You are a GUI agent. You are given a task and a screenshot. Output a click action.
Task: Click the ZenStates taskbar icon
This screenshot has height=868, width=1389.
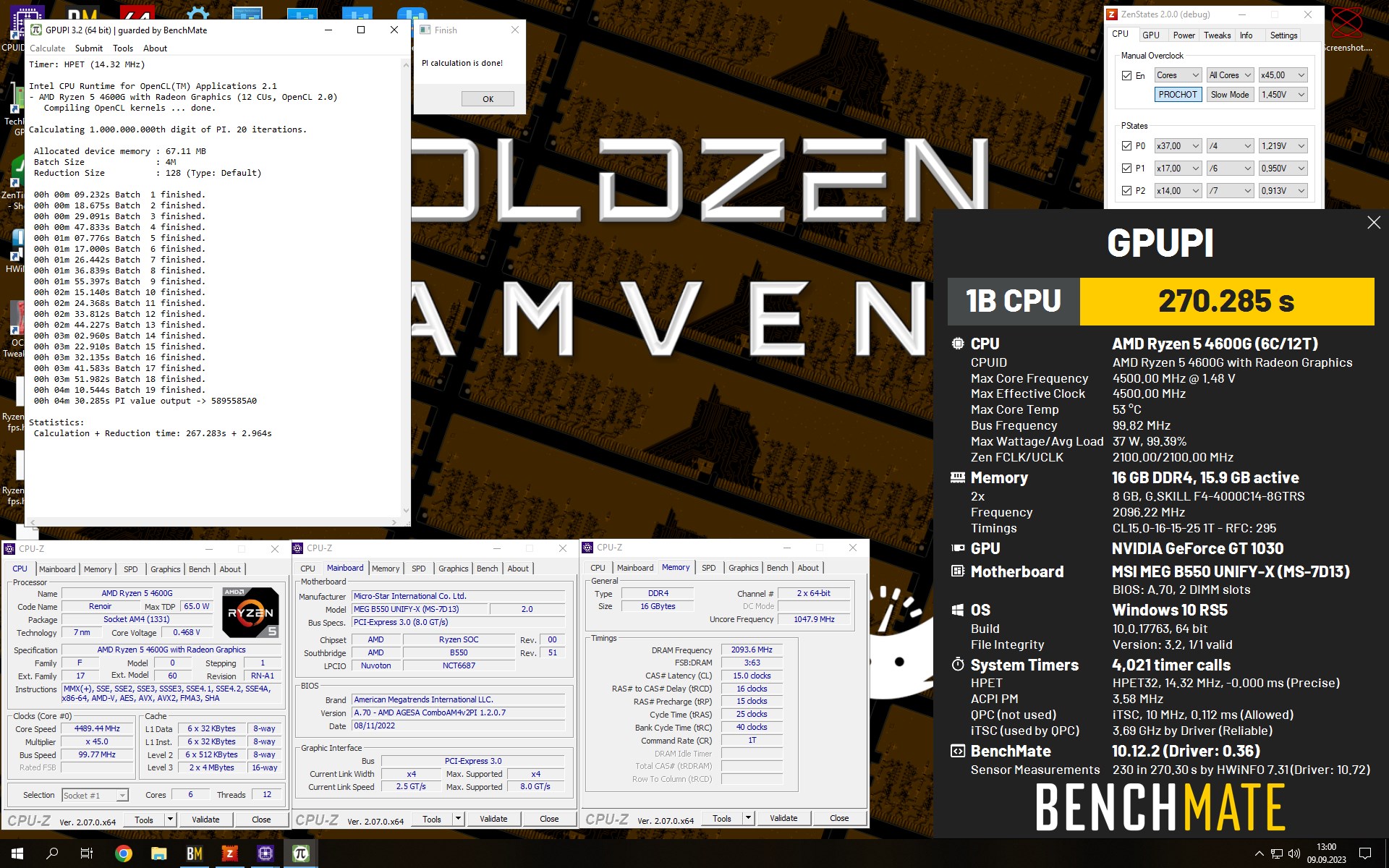[x=229, y=854]
